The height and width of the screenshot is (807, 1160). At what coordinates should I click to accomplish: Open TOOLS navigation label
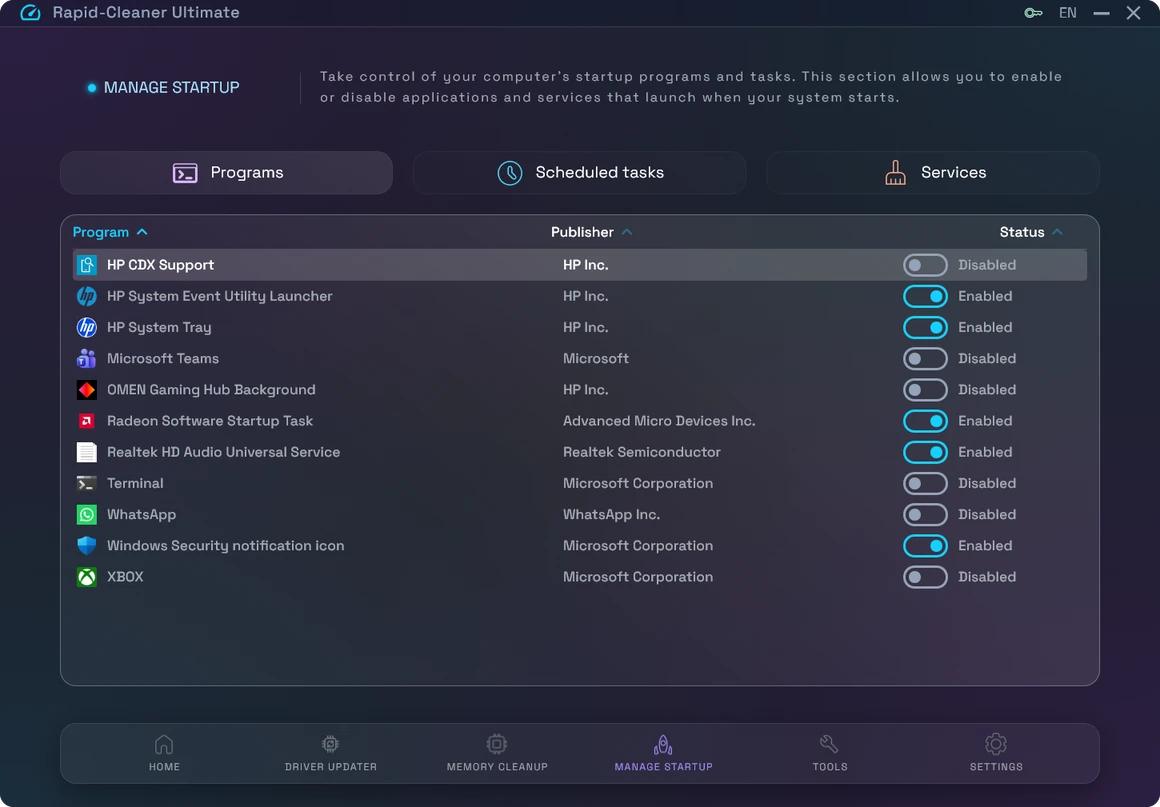(830, 767)
